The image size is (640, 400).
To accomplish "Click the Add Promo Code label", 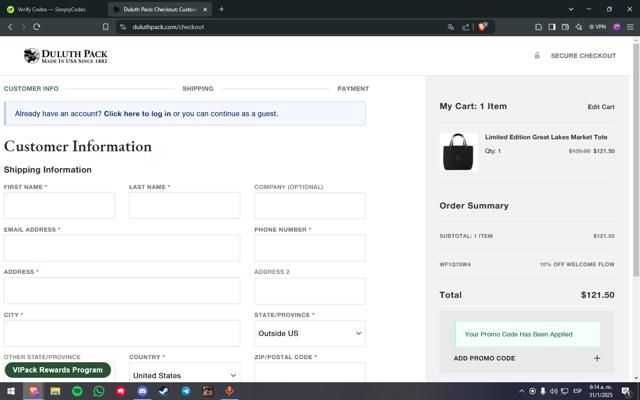I will click(x=484, y=358).
